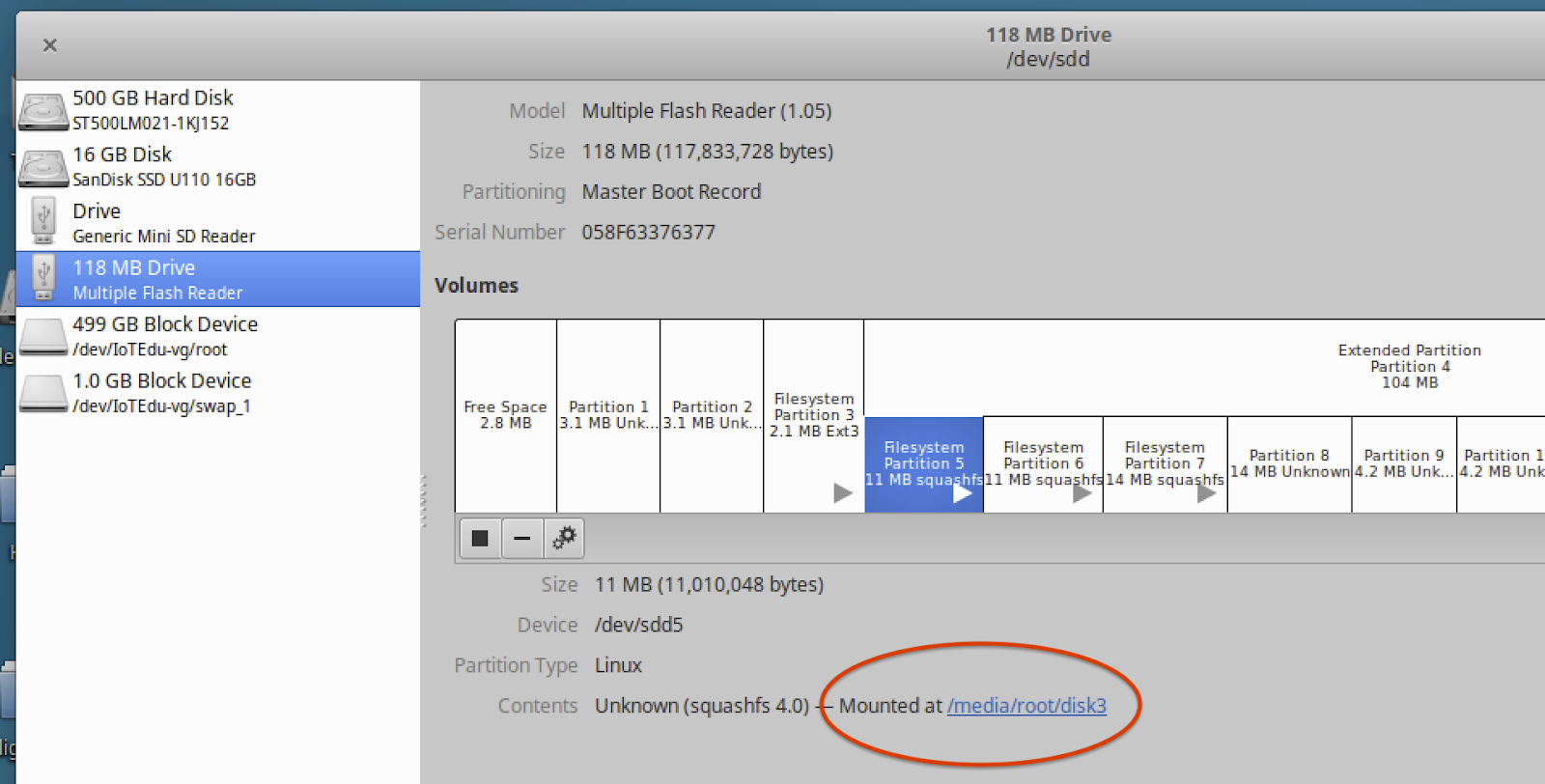Click the 499 GB Block Device icon
The image size is (1545, 784).
coord(43,336)
